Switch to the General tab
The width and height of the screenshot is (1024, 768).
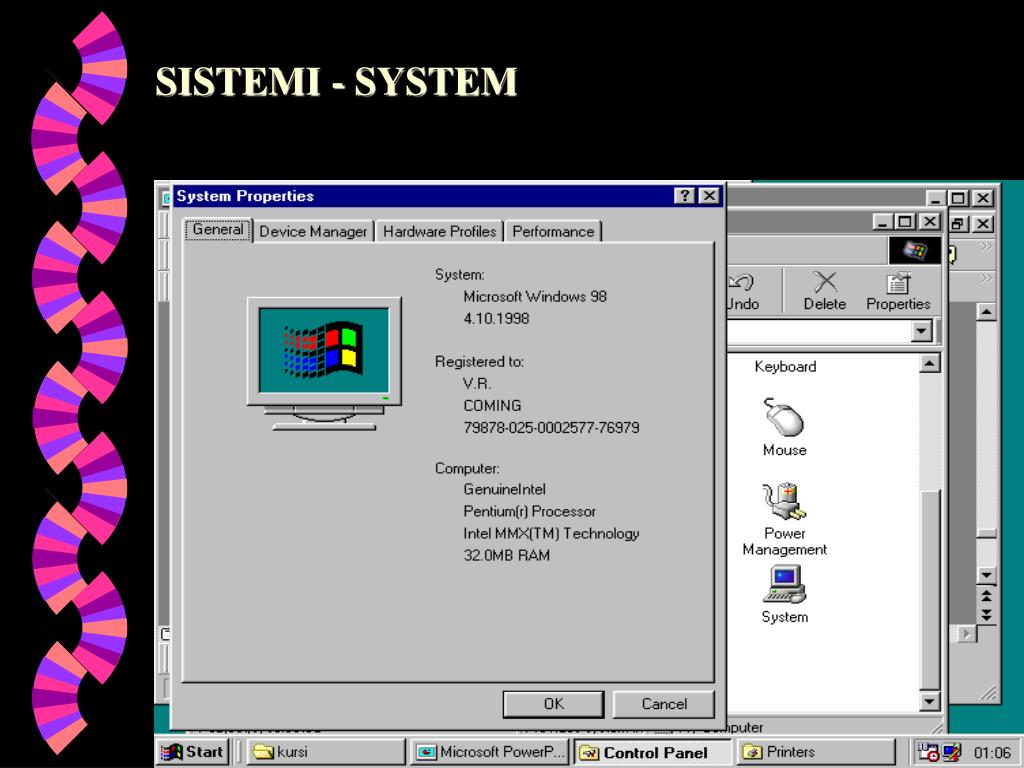(x=218, y=230)
